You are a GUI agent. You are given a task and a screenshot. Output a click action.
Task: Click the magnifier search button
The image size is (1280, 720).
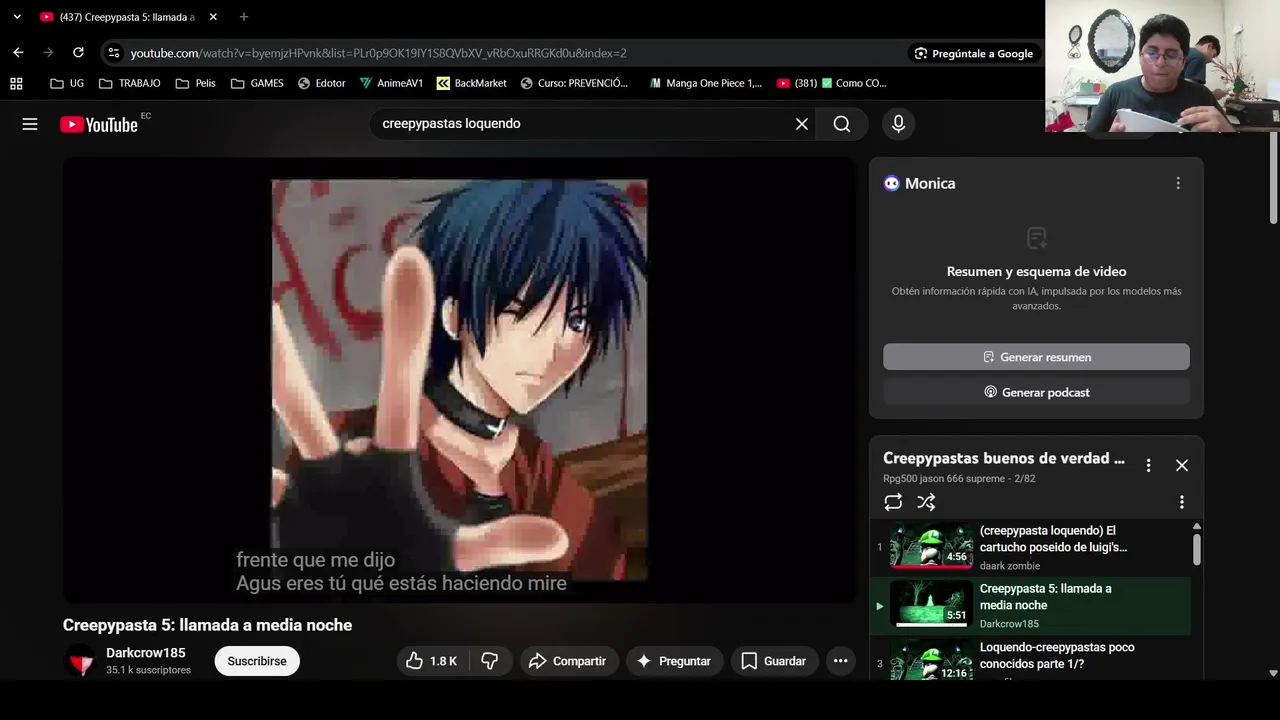[842, 124]
